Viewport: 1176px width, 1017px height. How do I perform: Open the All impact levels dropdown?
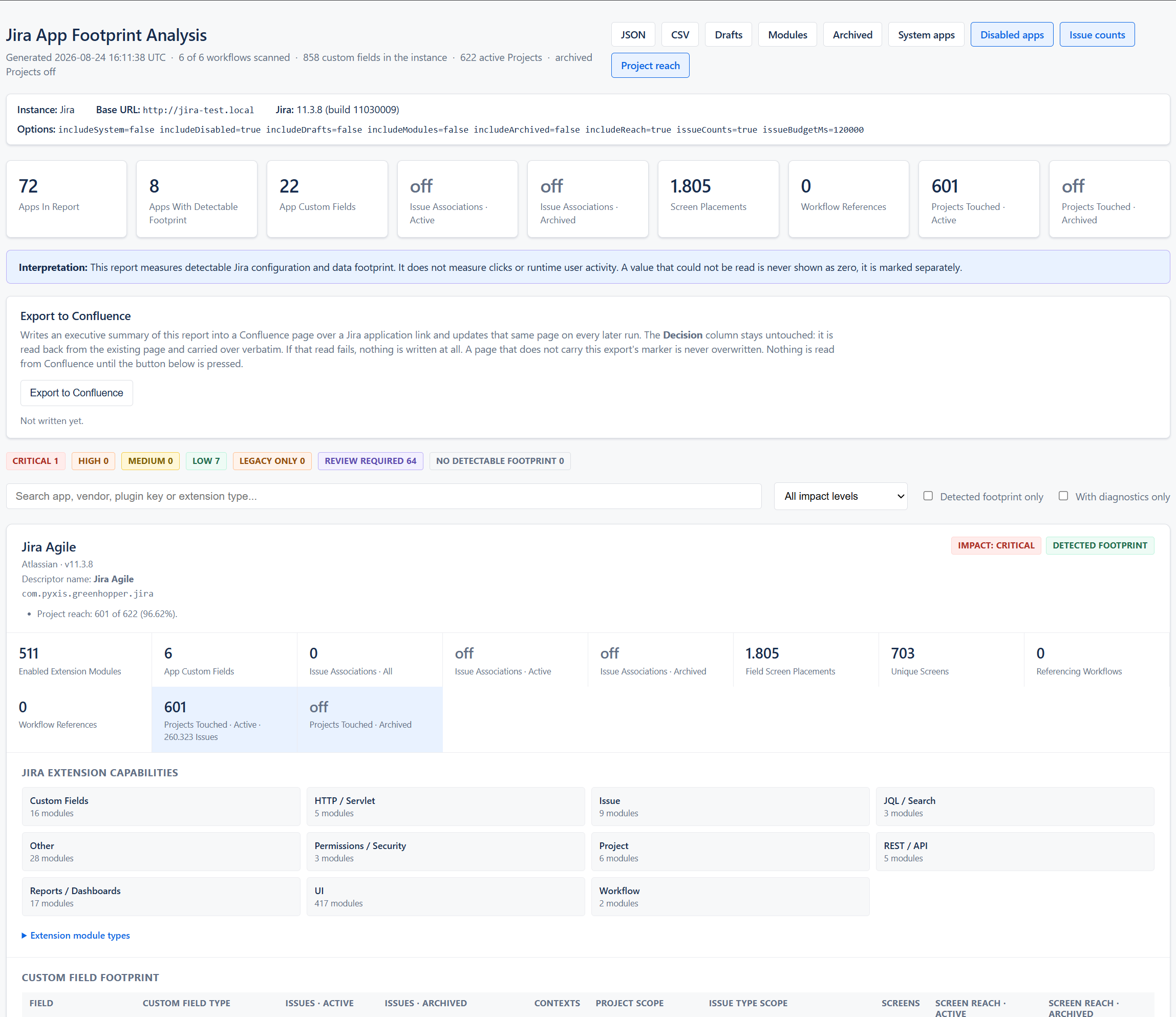(x=841, y=496)
